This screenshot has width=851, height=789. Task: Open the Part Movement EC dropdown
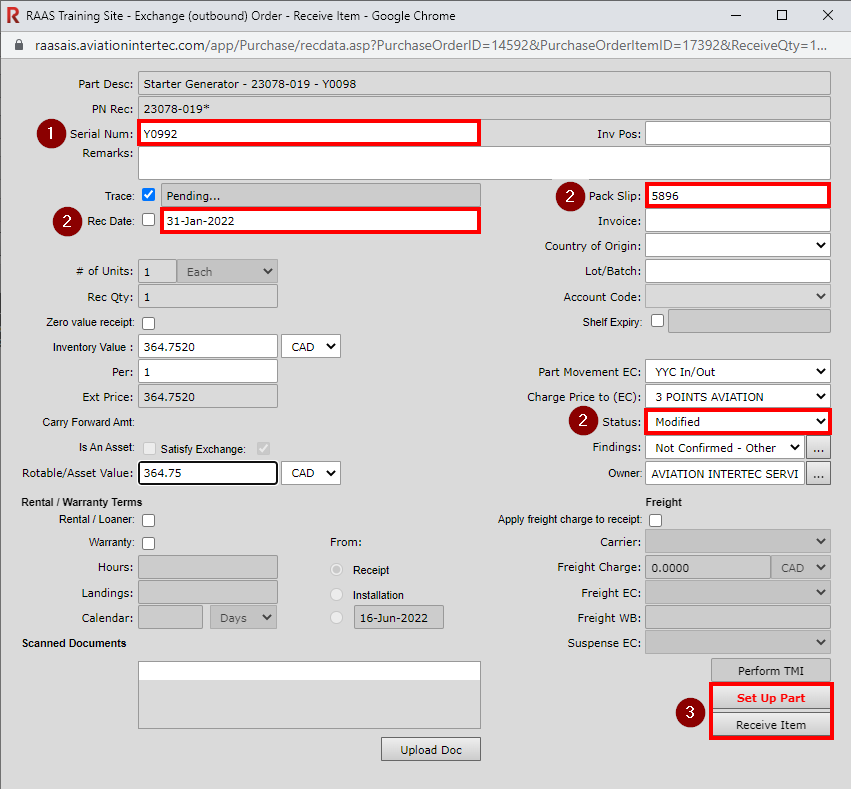pyautogui.click(x=737, y=371)
